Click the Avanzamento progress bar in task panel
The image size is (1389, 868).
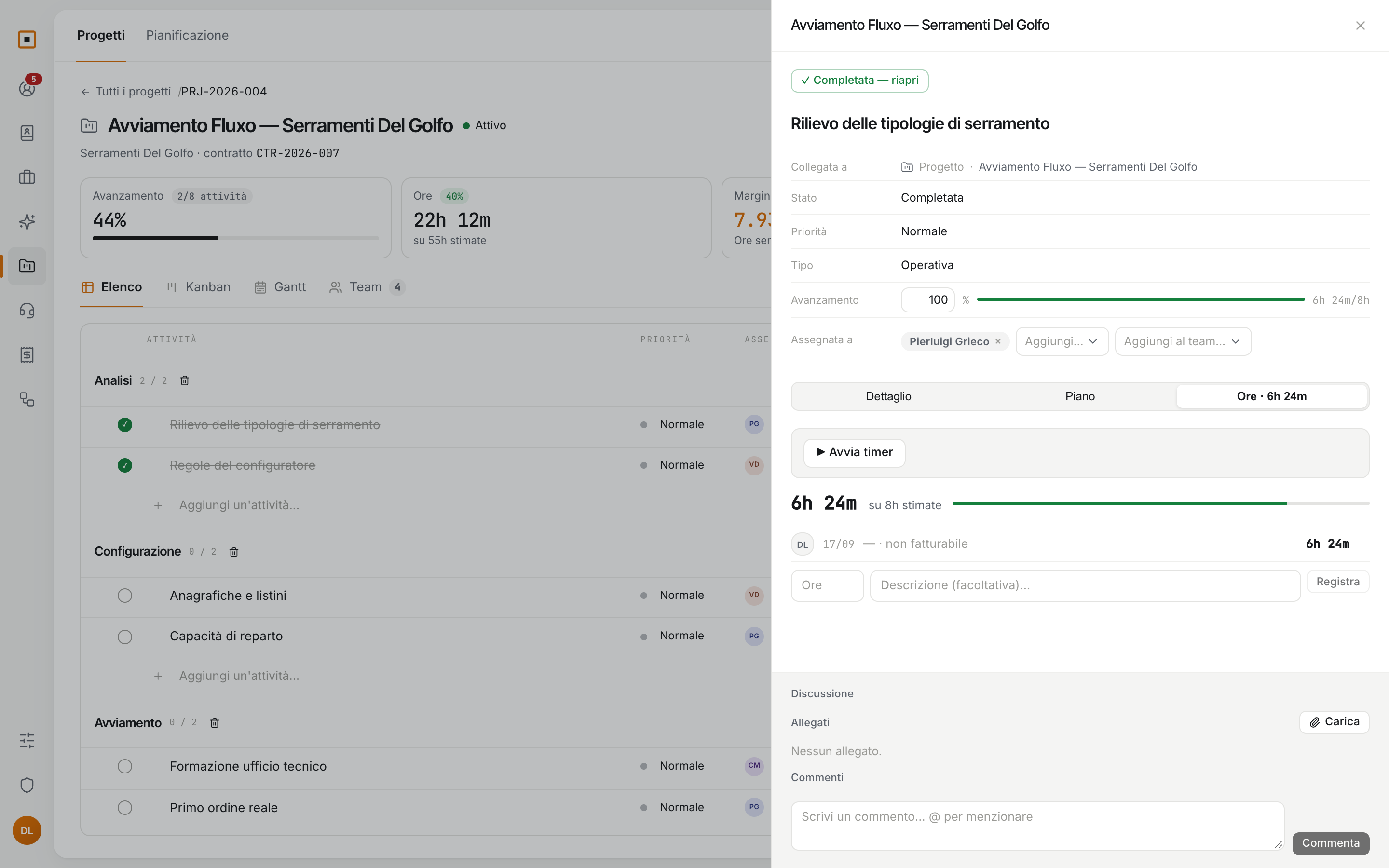[1141, 299]
